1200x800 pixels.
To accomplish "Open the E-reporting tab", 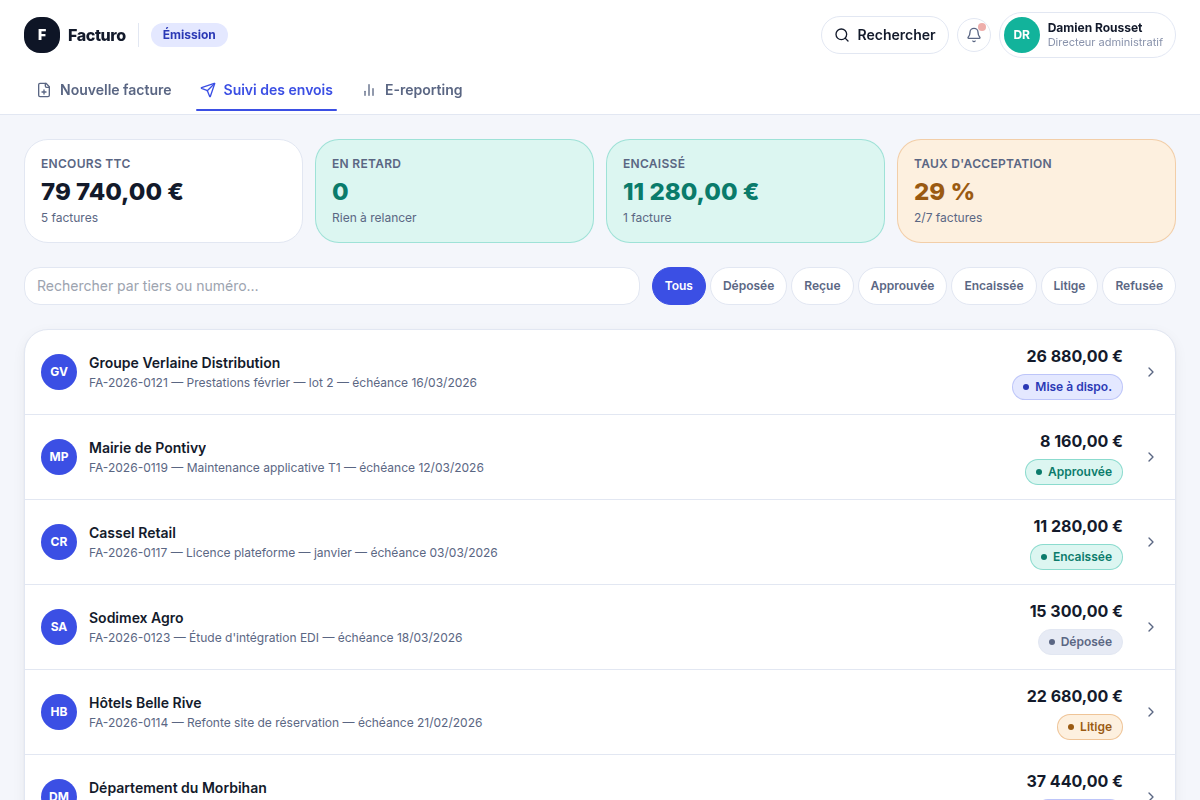I will click(412, 90).
